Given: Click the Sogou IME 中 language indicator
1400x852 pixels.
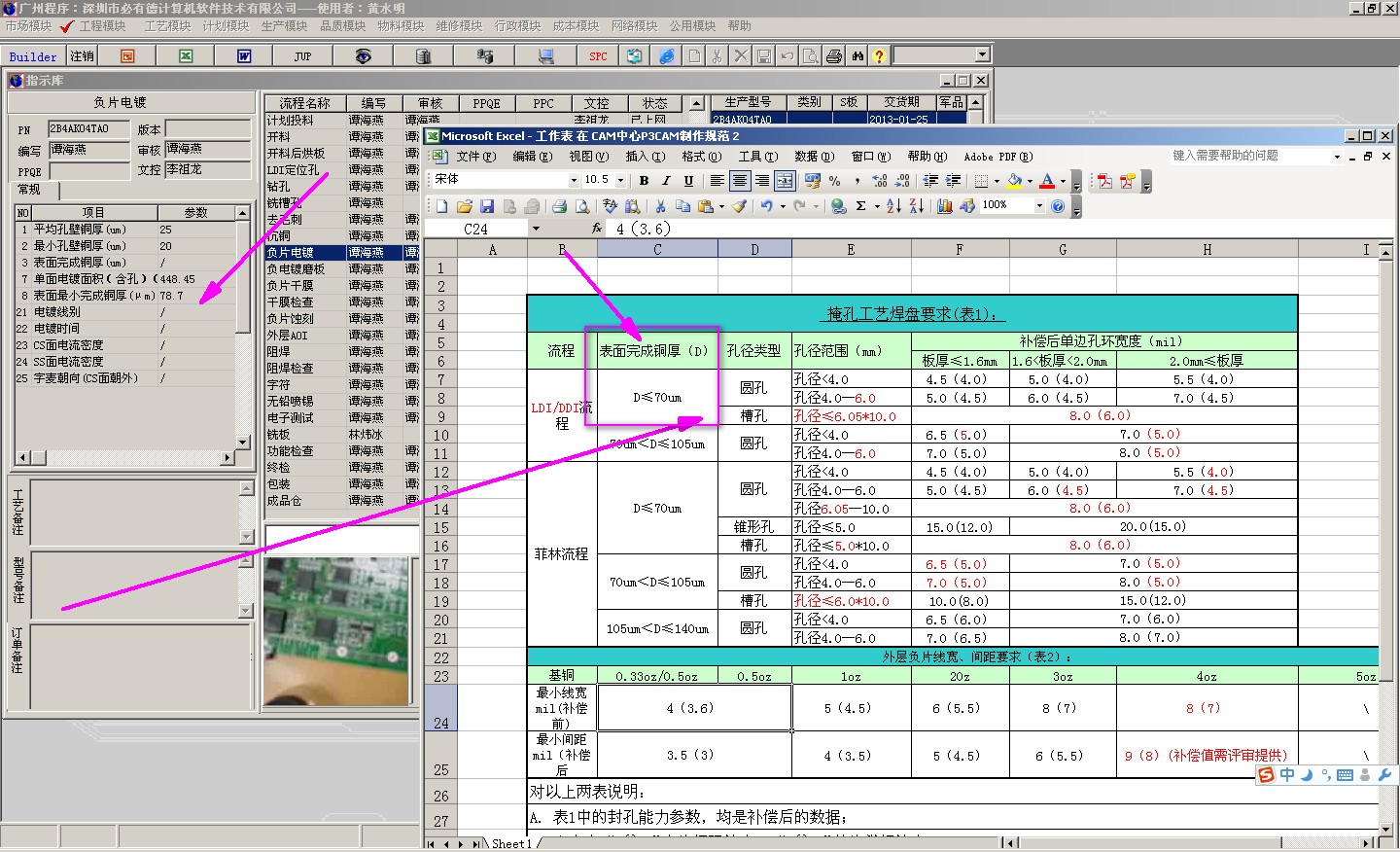Looking at the screenshot, I should [x=1287, y=775].
